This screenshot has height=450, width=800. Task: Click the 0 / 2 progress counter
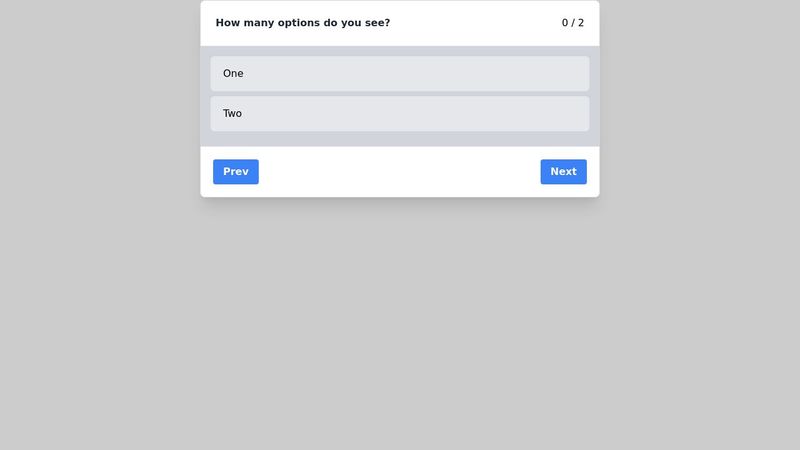click(572, 23)
